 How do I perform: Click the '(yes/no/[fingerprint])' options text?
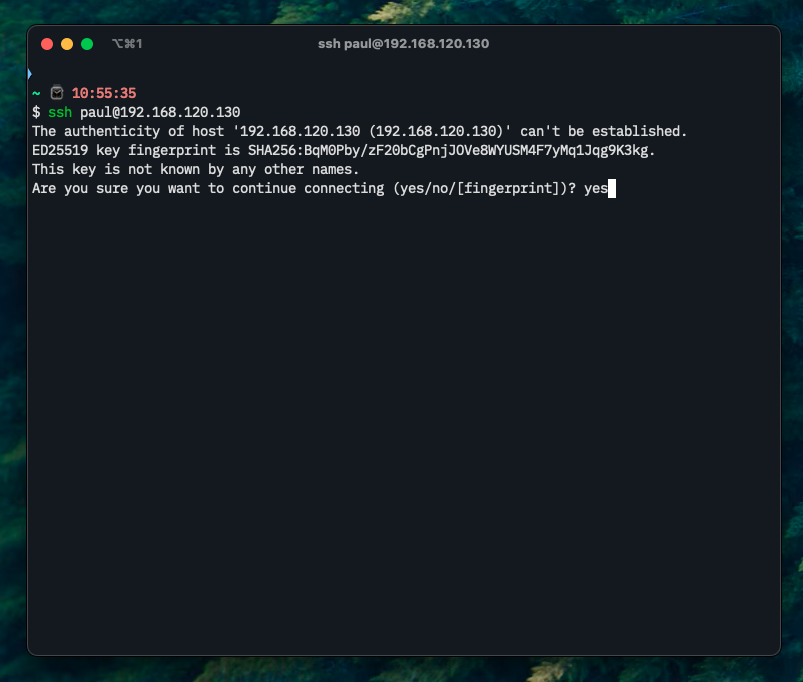click(483, 188)
